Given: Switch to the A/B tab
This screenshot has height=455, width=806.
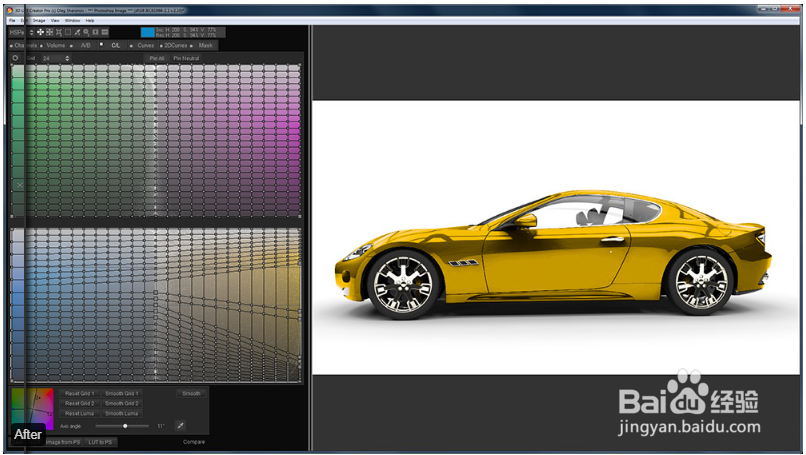Looking at the screenshot, I should point(85,45).
